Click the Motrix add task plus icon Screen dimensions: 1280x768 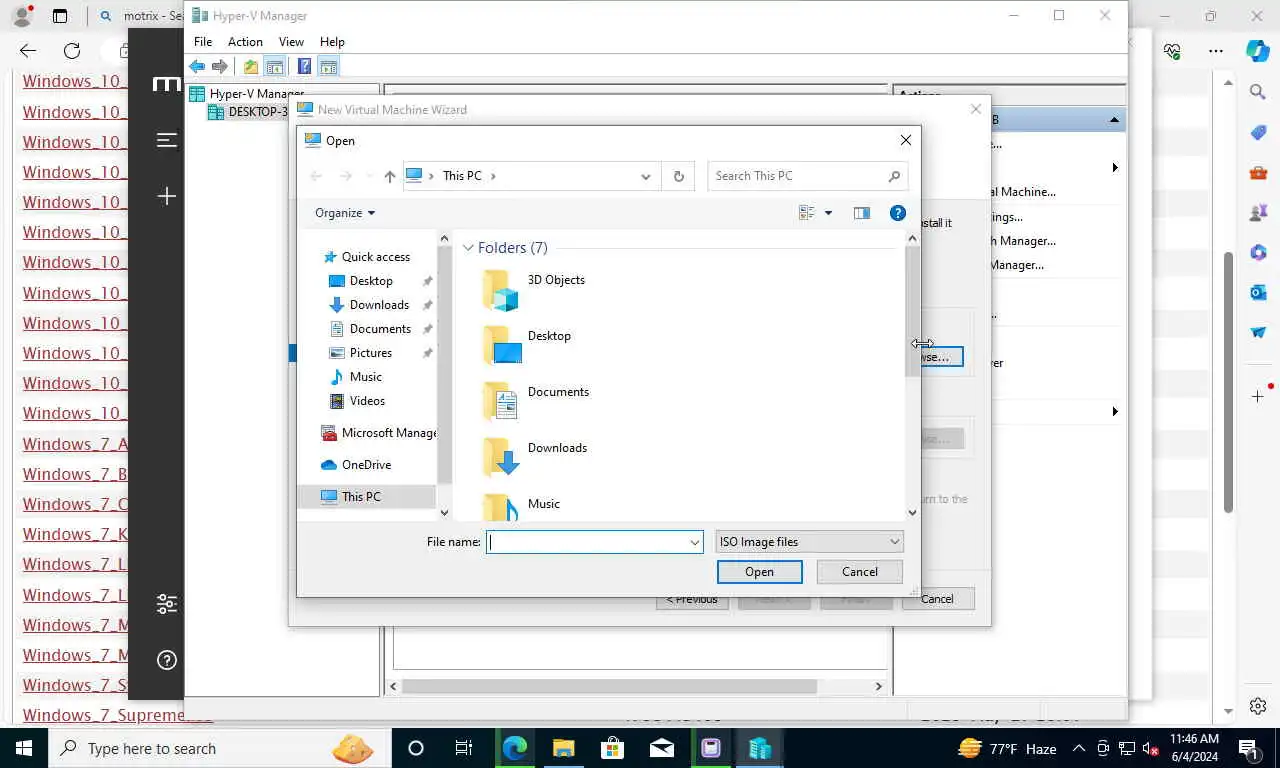click(167, 197)
